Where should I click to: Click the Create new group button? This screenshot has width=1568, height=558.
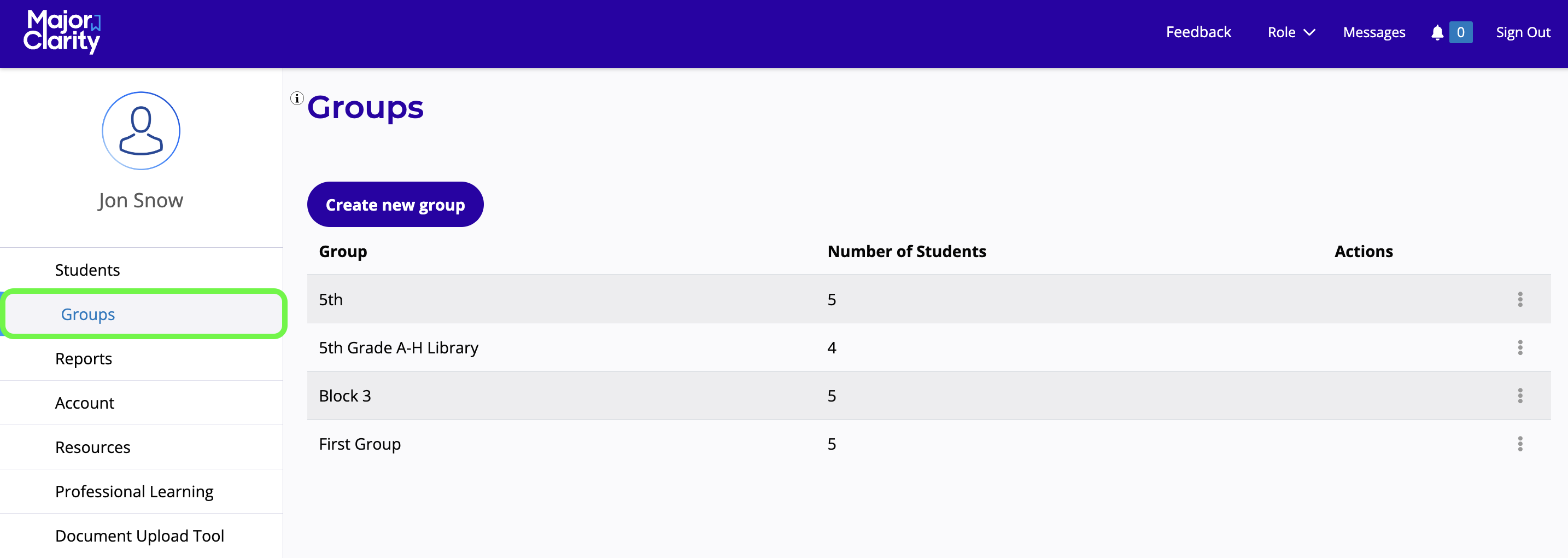395,204
